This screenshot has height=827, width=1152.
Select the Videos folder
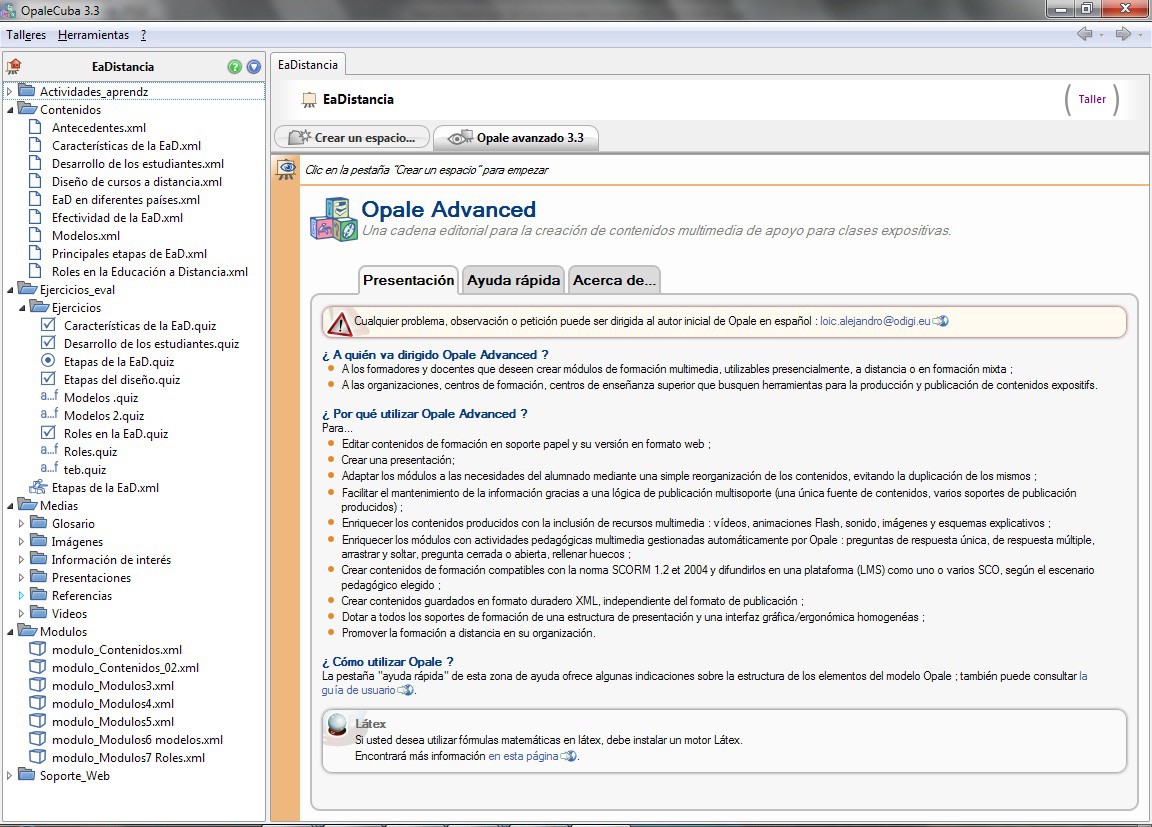pyautogui.click(x=69, y=613)
